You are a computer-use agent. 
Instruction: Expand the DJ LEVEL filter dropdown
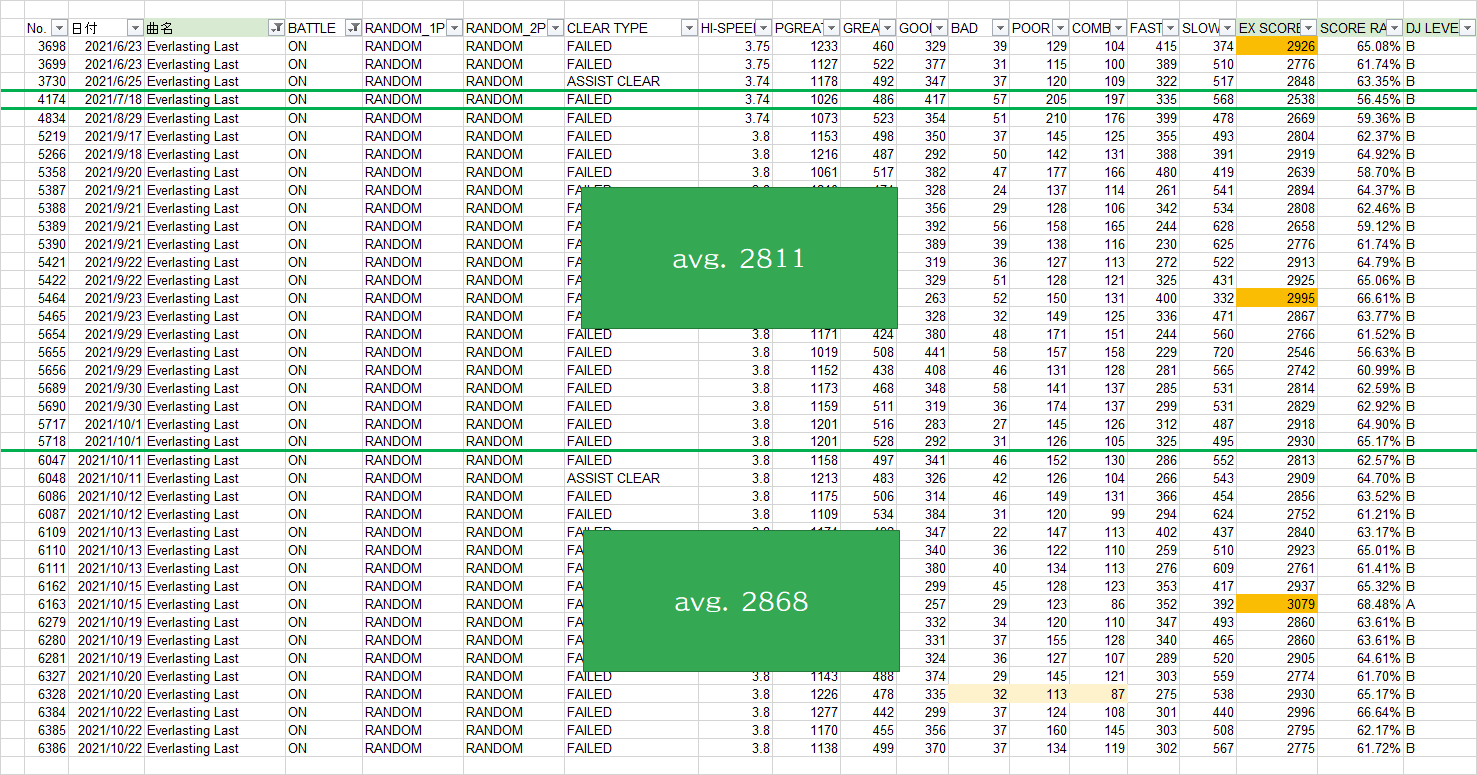1467,28
